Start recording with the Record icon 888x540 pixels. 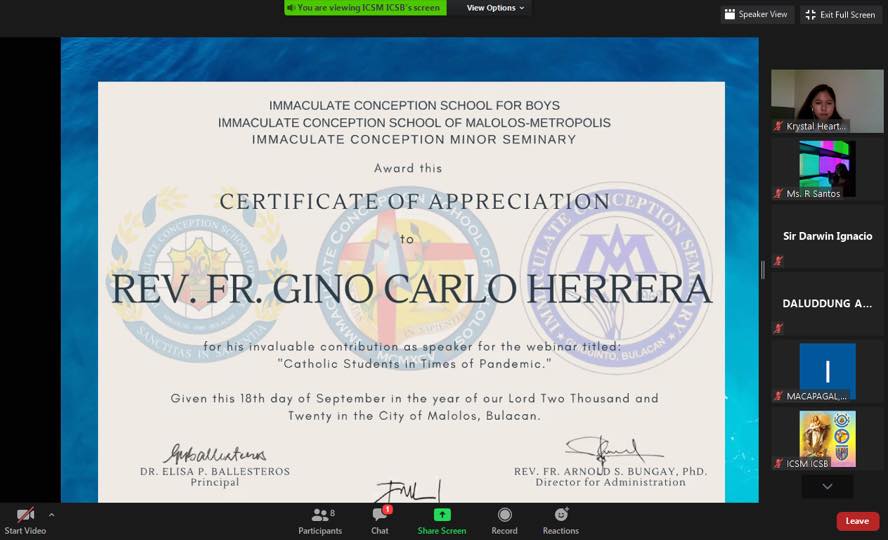pos(505,515)
